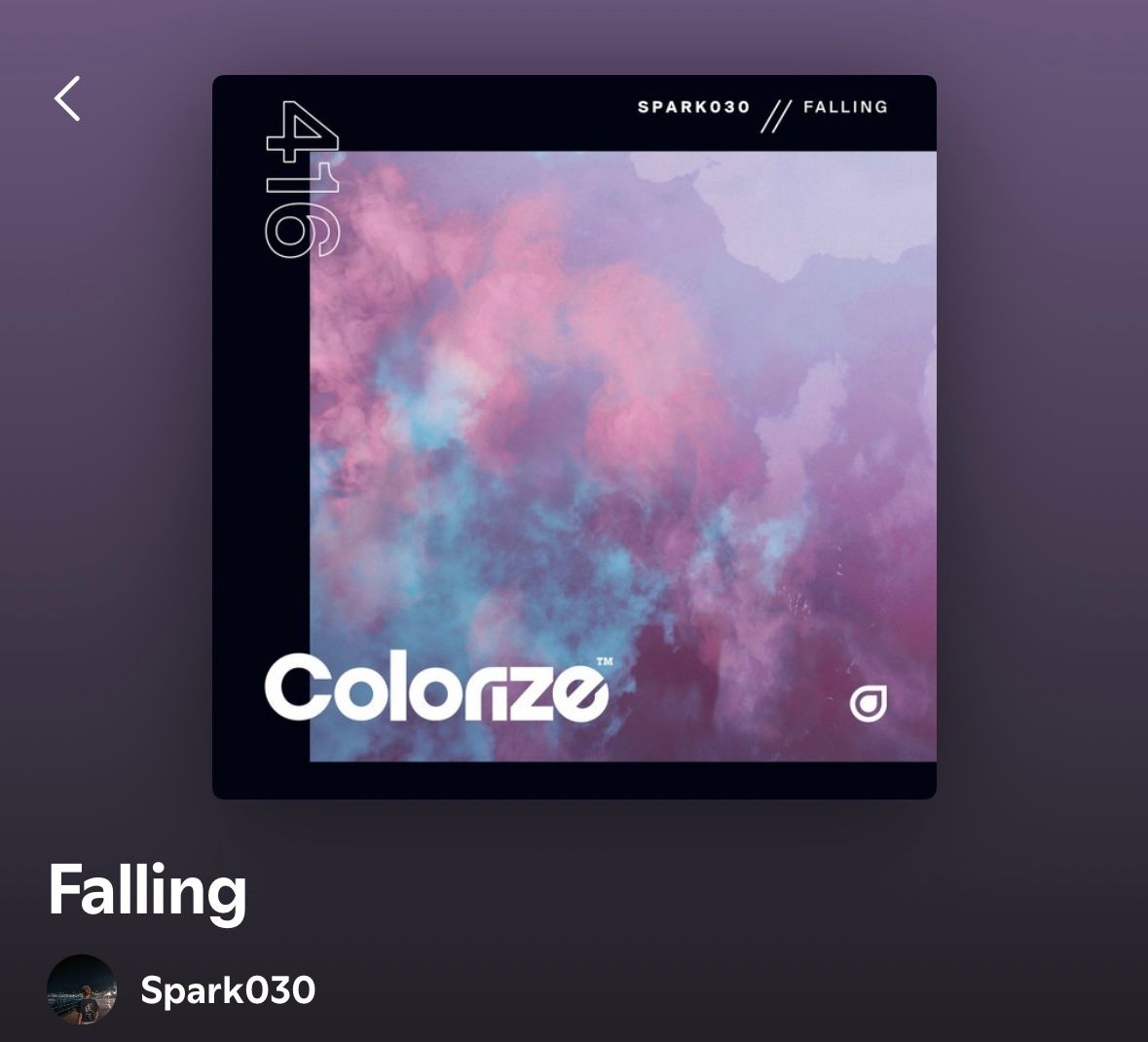Screen dimensions: 1148x1042
Task: Click the Enhanced label logo on cover
Action: point(869,704)
